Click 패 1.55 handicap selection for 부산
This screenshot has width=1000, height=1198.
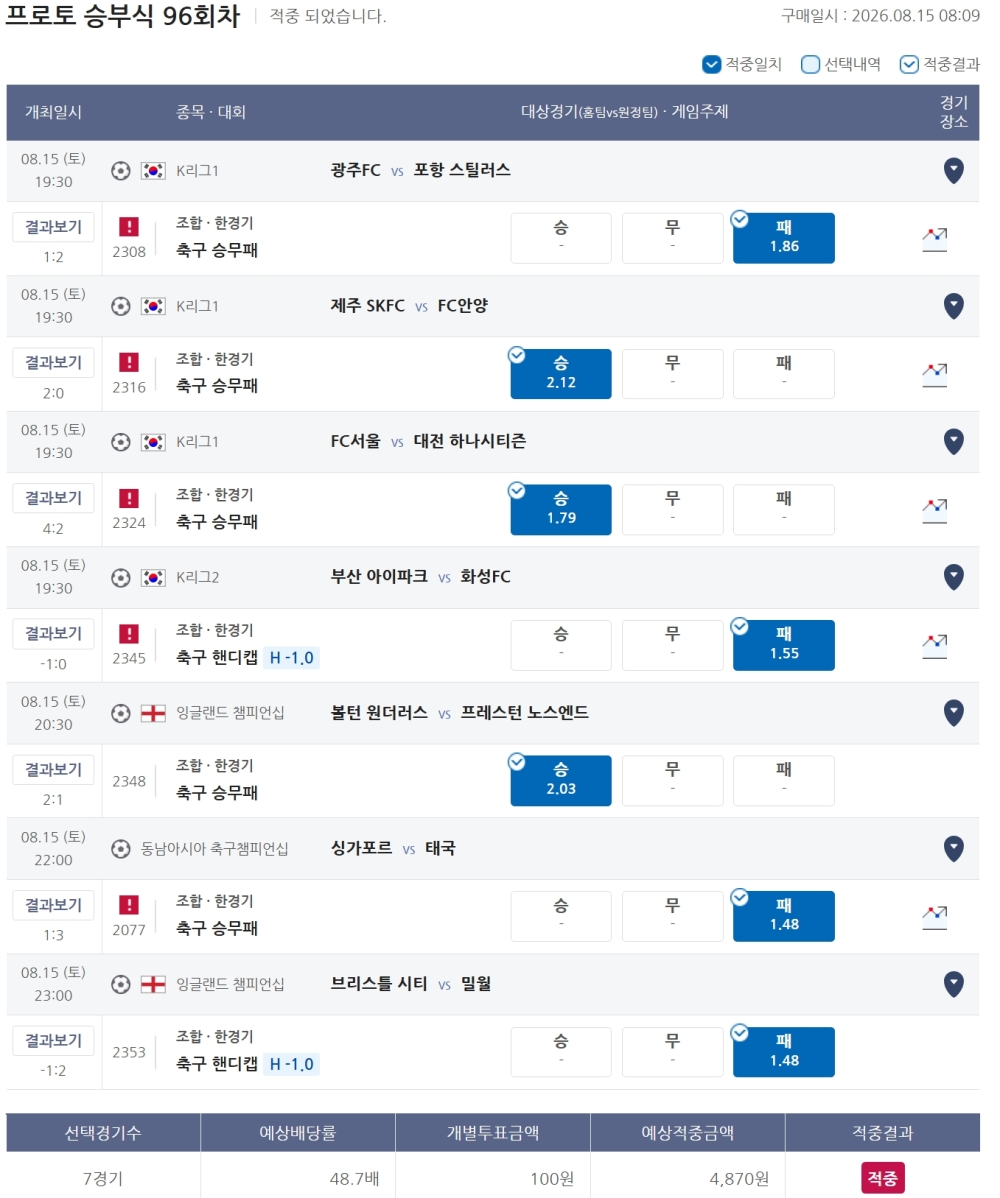784,645
